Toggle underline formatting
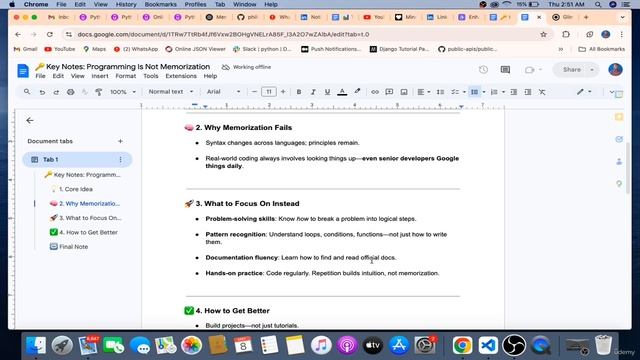The height and width of the screenshot is (360, 640). point(327,92)
